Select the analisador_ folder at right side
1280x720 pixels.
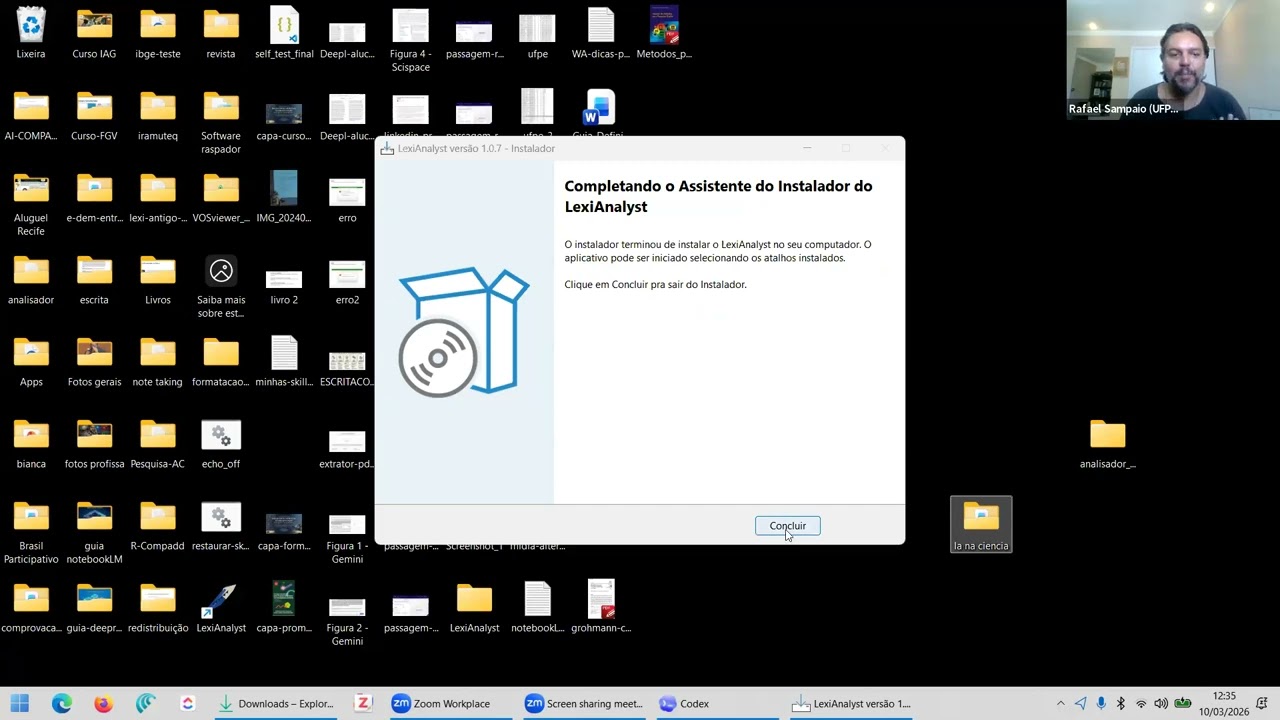tap(1108, 443)
